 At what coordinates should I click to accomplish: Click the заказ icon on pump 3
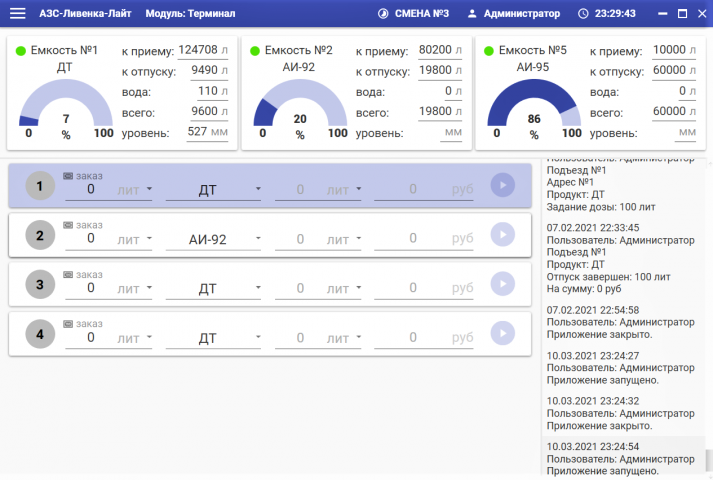[x=68, y=275]
